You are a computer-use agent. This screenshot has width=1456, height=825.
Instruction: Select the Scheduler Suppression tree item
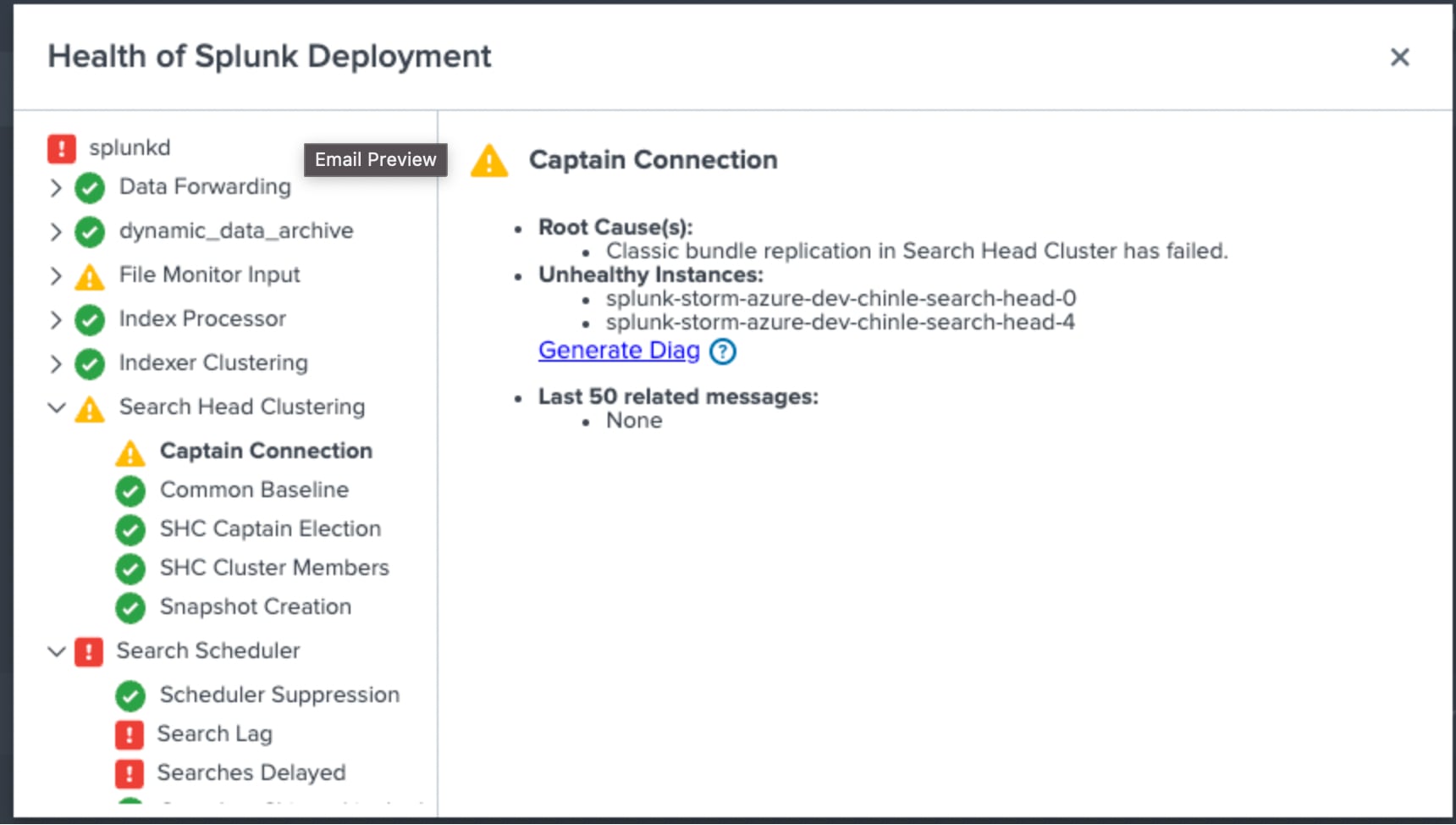279,695
